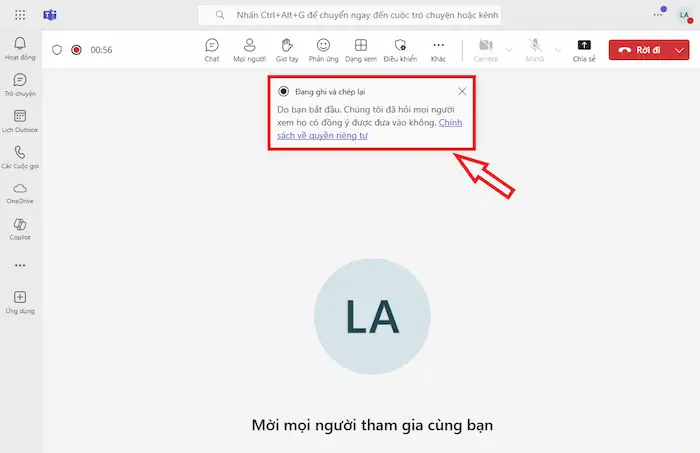Click the red recording indicator
Image resolution: width=700 pixels, height=453 pixels.
coord(76,49)
